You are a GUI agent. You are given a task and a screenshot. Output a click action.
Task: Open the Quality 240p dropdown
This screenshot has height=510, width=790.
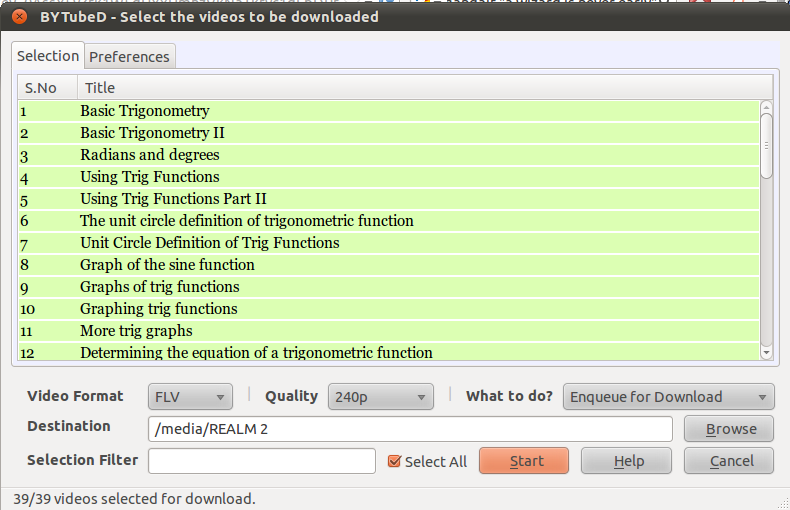(381, 397)
